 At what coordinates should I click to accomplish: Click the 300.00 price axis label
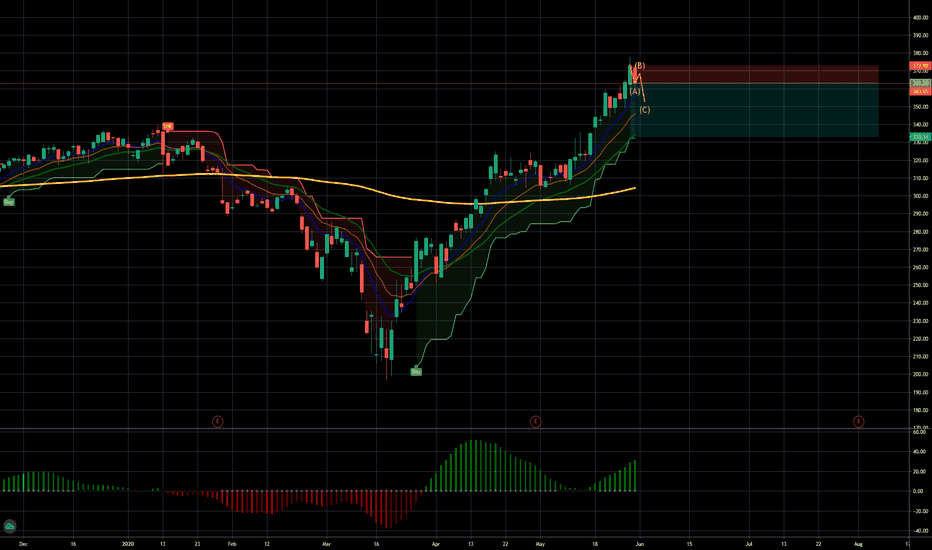click(x=920, y=196)
